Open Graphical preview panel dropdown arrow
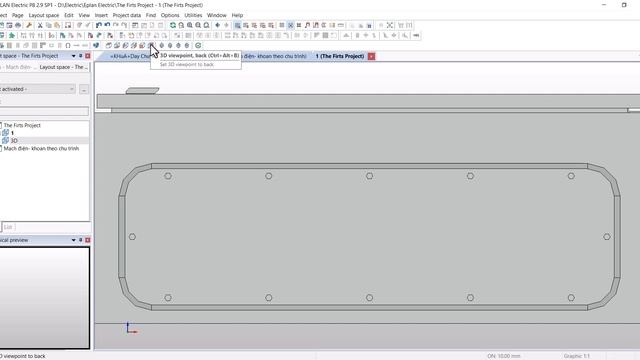 click(x=73, y=240)
